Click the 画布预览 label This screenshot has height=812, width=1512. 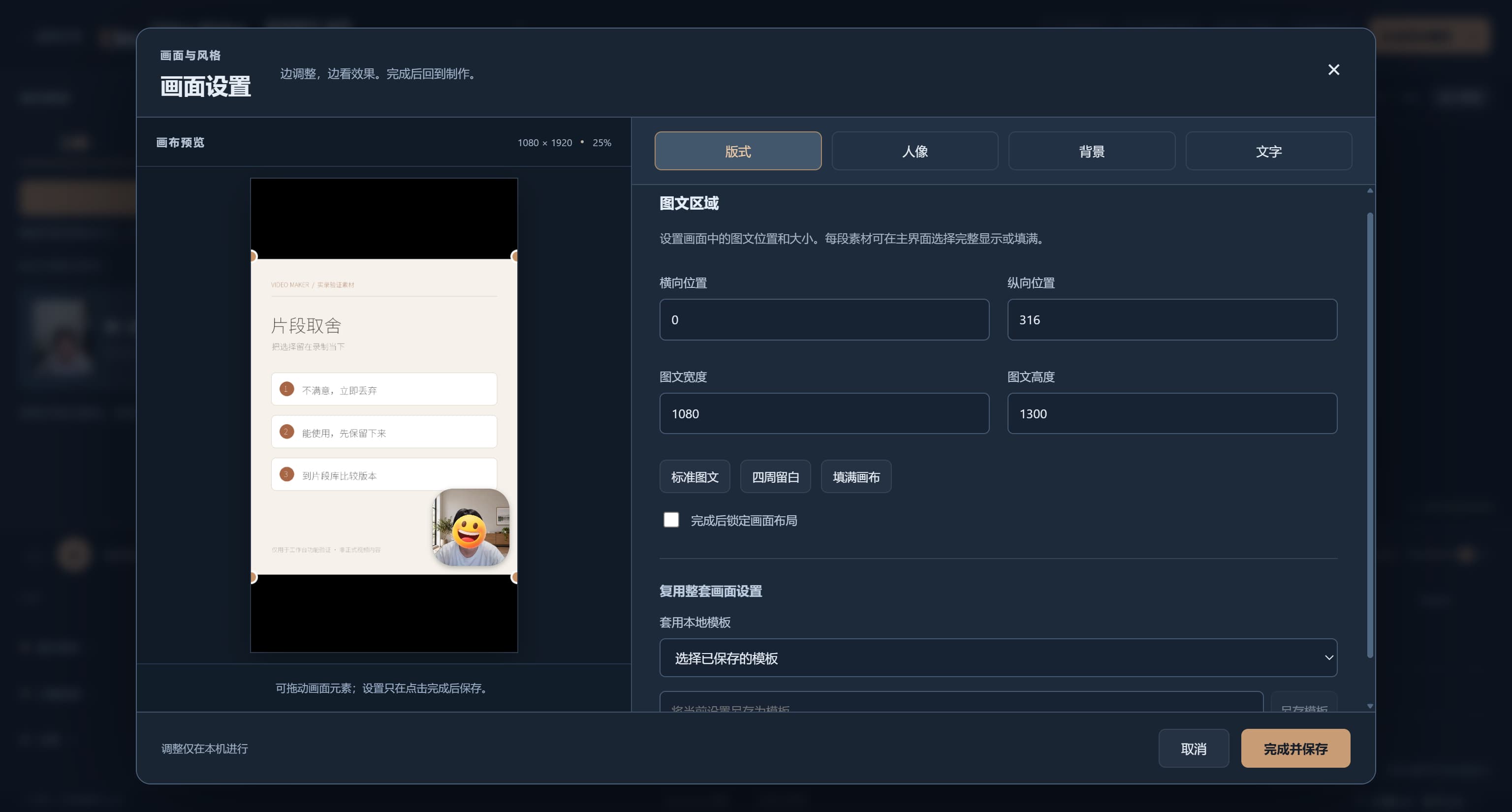pos(180,143)
